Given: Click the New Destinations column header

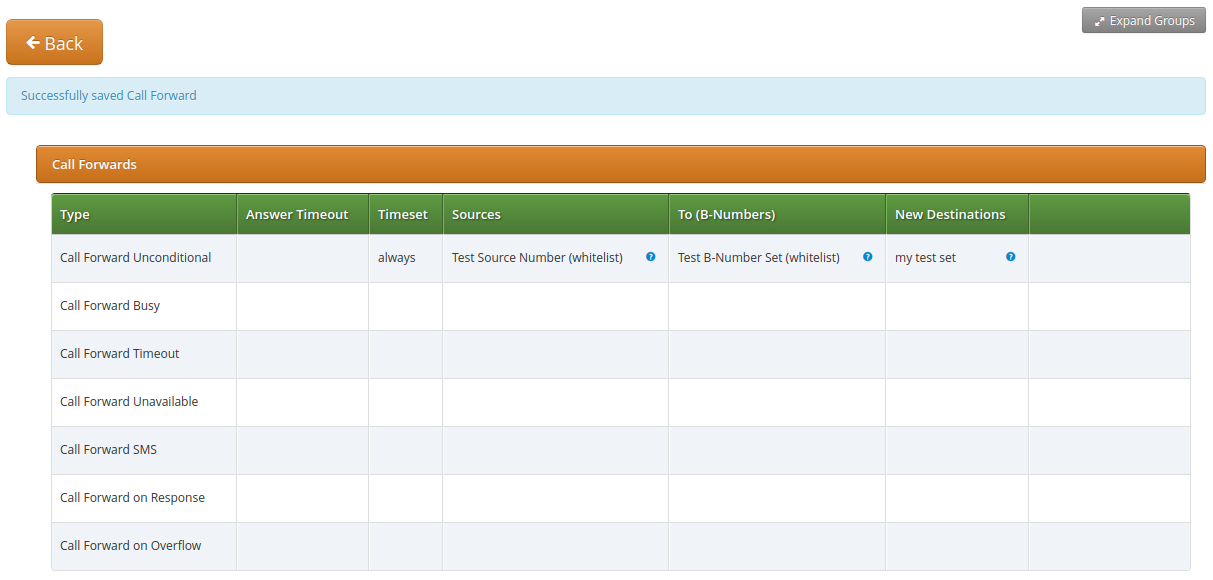Looking at the screenshot, I should (x=949, y=215).
